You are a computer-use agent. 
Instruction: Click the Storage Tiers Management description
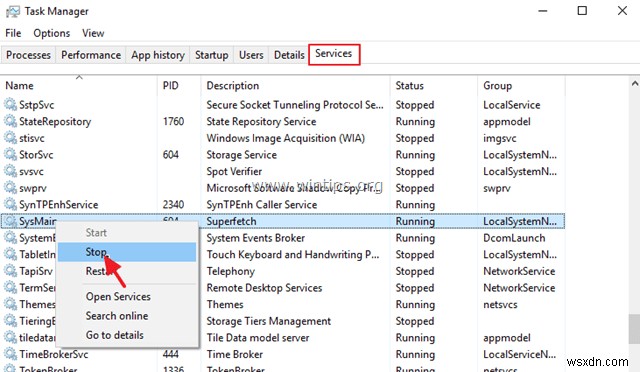(269, 321)
